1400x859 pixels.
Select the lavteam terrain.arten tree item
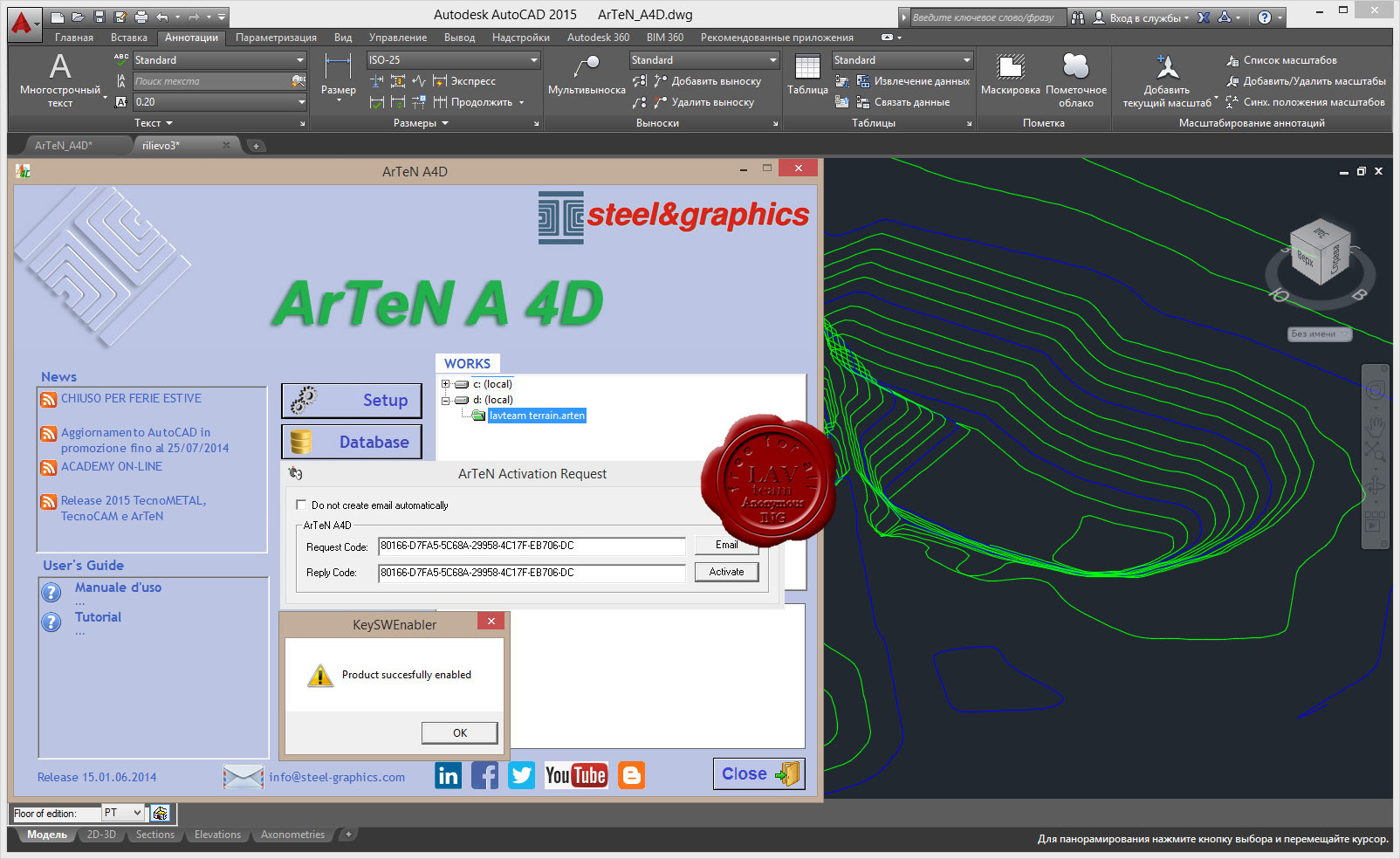click(537, 416)
